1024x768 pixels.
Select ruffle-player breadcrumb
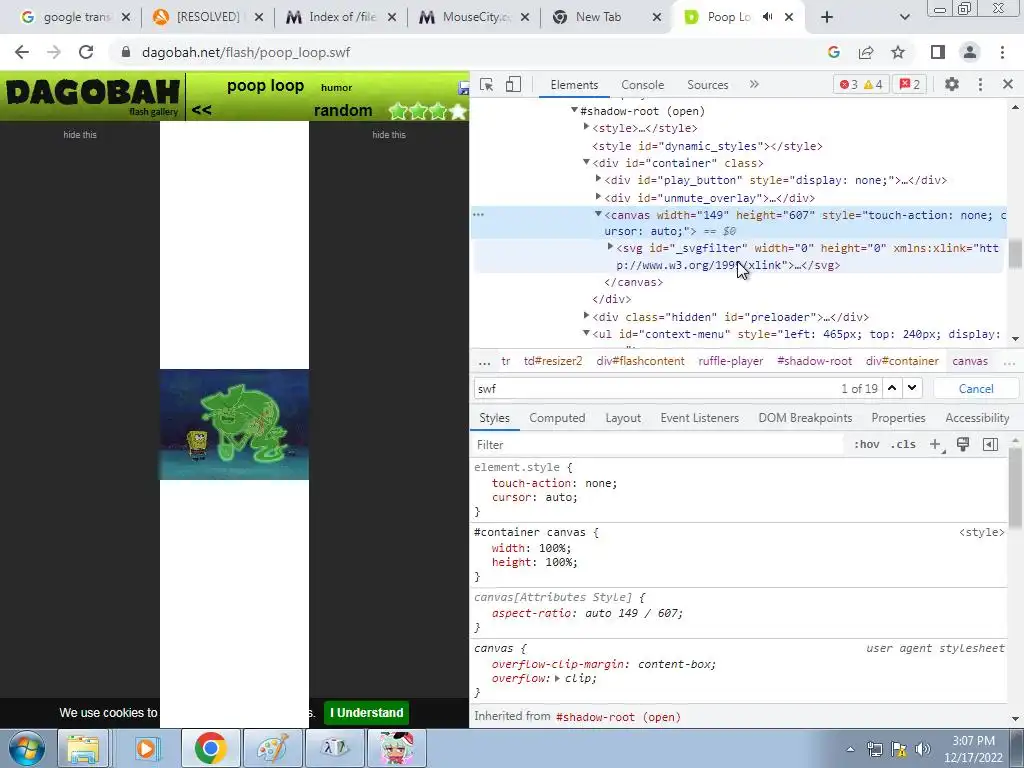[x=731, y=361]
